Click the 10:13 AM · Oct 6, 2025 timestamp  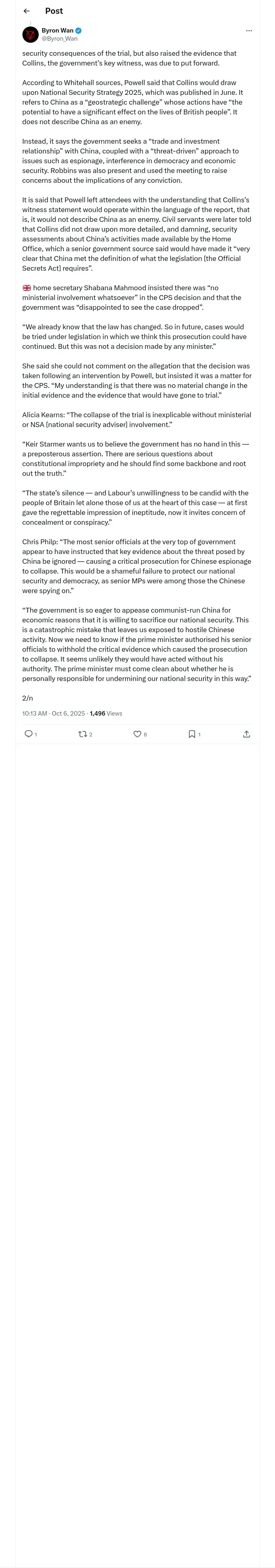point(54,713)
